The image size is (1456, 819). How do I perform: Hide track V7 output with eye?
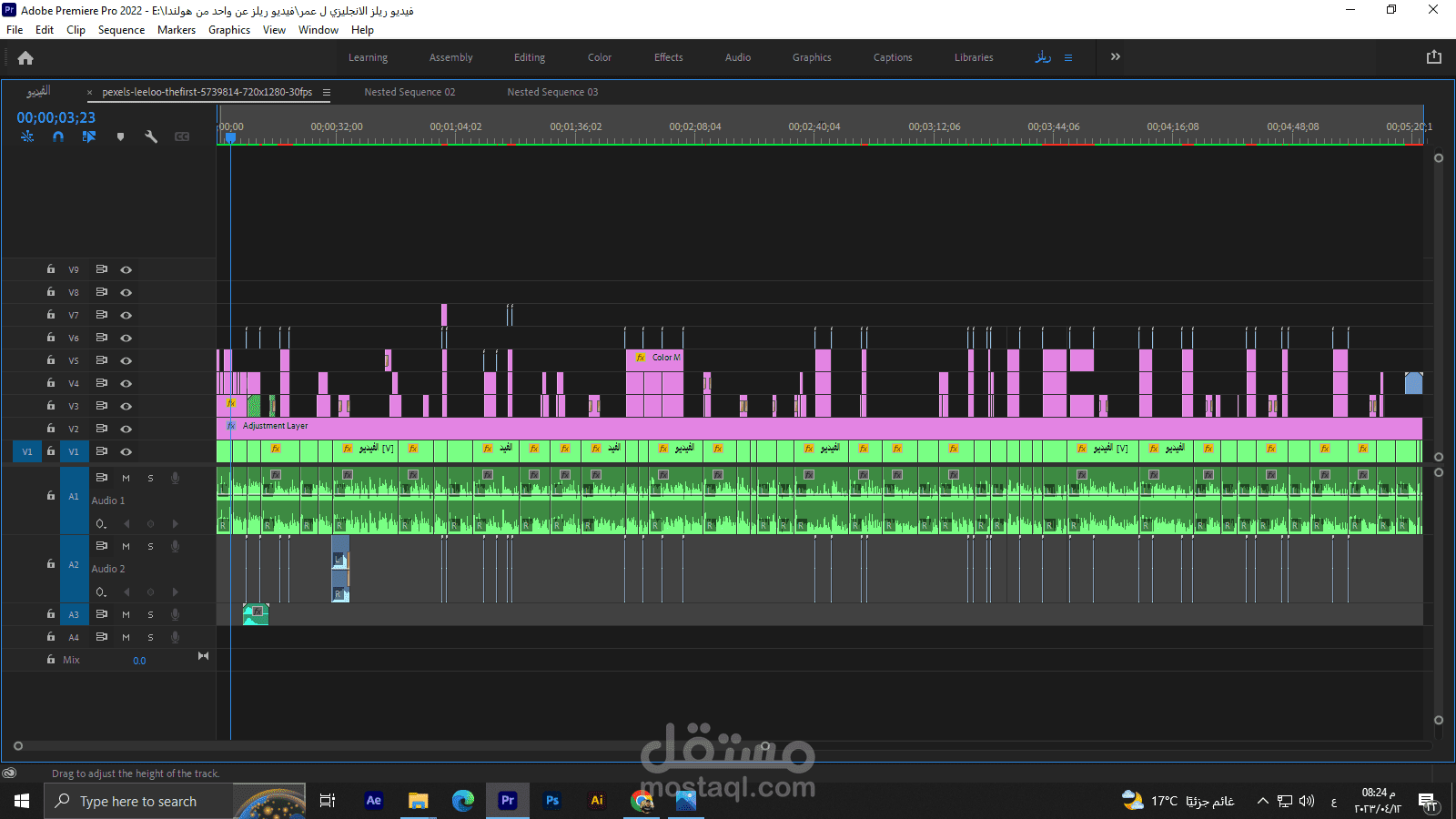click(126, 316)
